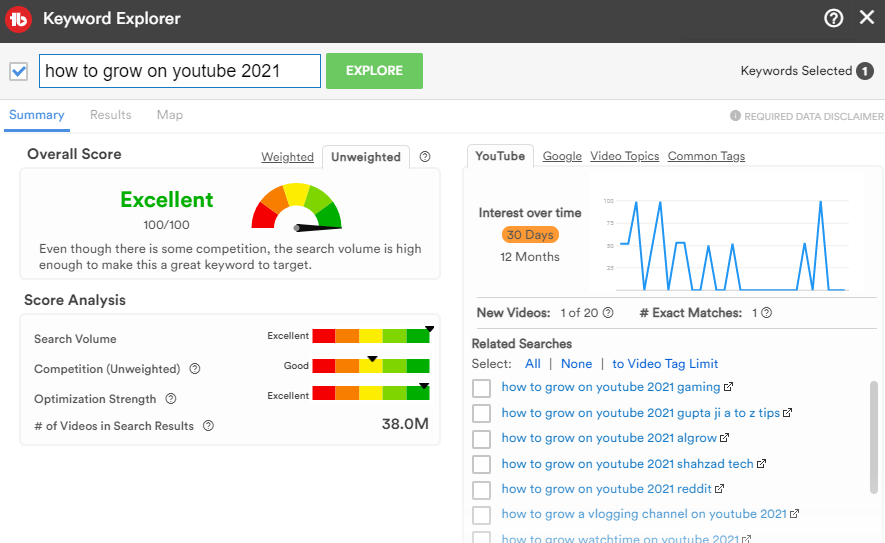Click the Keywords Selected count badge
This screenshot has width=885, height=543.
(865, 71)
